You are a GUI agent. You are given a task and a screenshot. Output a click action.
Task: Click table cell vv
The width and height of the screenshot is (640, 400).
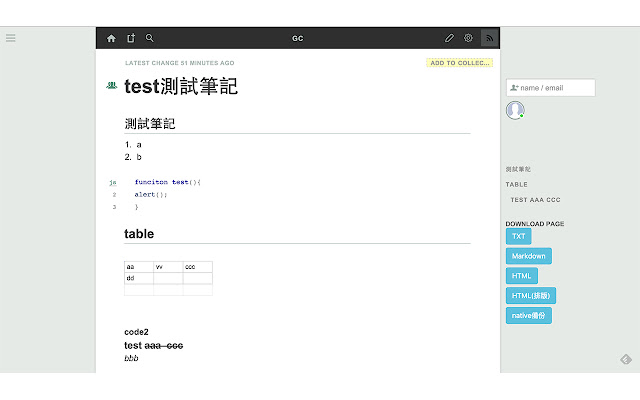point(168,267)
